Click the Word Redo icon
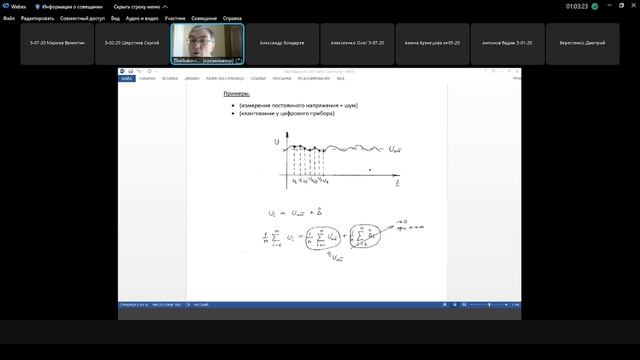The height and width of the screenshot is (360, 640). tap(149, 71)
